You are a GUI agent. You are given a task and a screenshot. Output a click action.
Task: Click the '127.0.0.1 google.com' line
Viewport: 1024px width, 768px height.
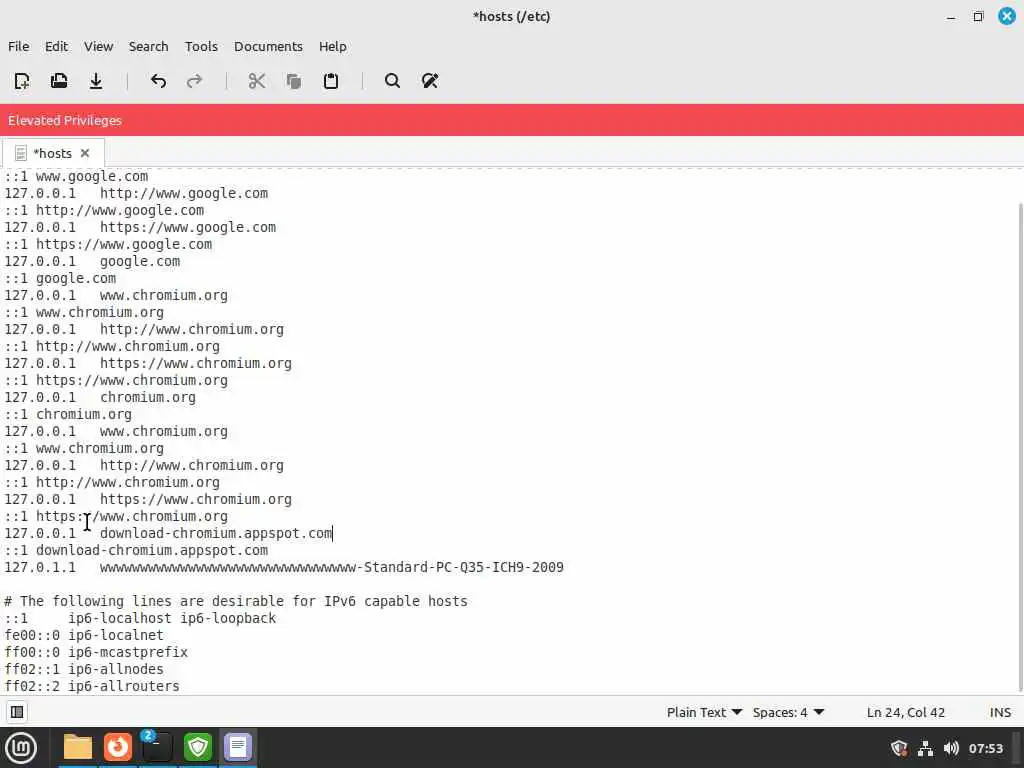92,261
